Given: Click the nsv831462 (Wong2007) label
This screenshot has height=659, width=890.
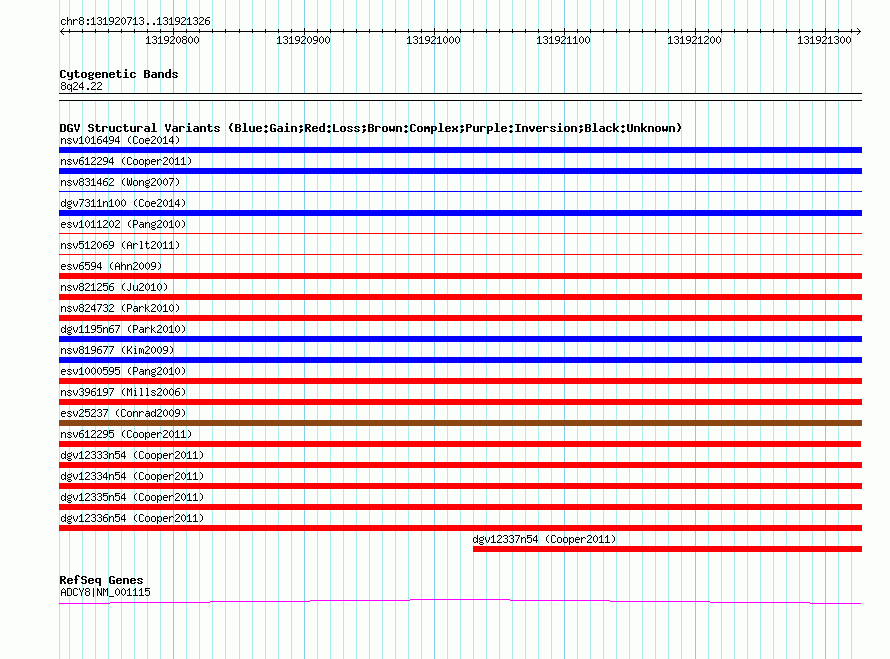Looking at the screenshot, I should pyautogui.click(x=120, y=182).
